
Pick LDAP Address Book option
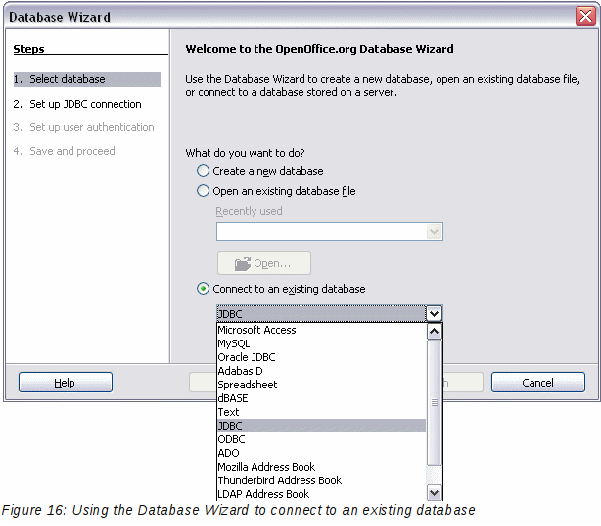(x=321, y=494)
